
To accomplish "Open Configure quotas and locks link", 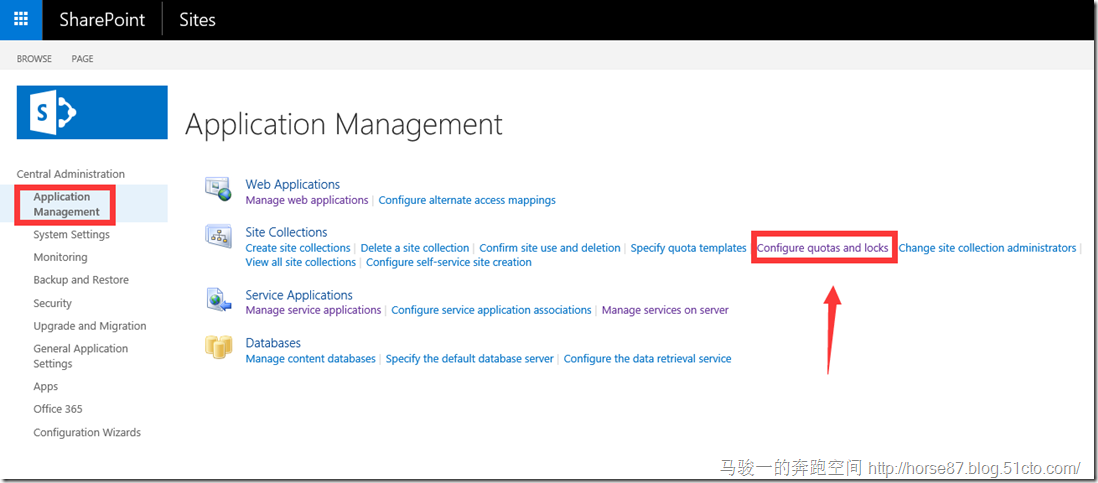I will (823, 248).
